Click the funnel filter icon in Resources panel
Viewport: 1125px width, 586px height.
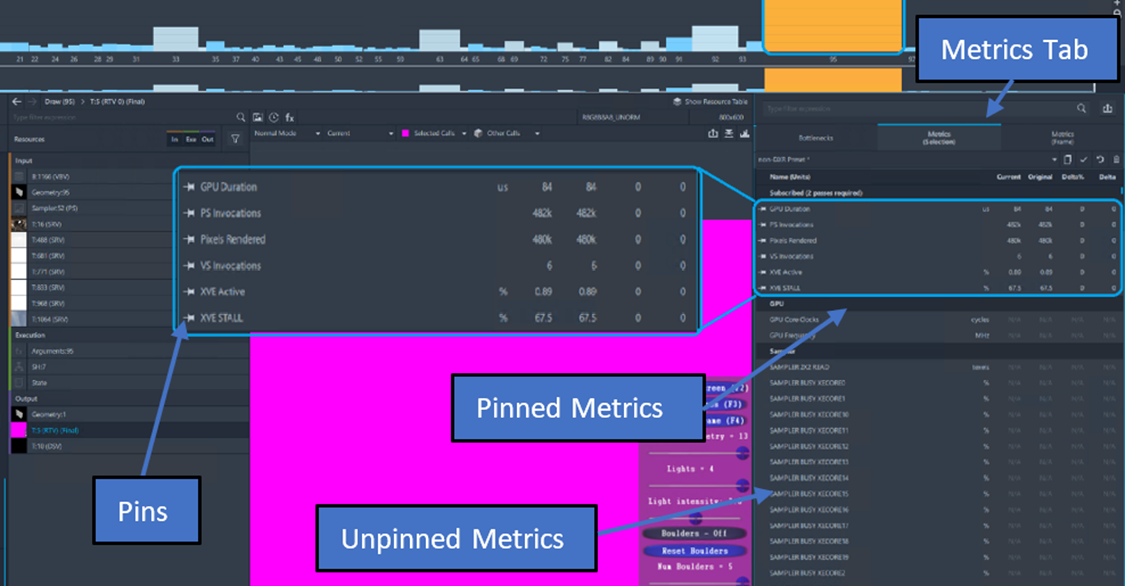[235, 139]
